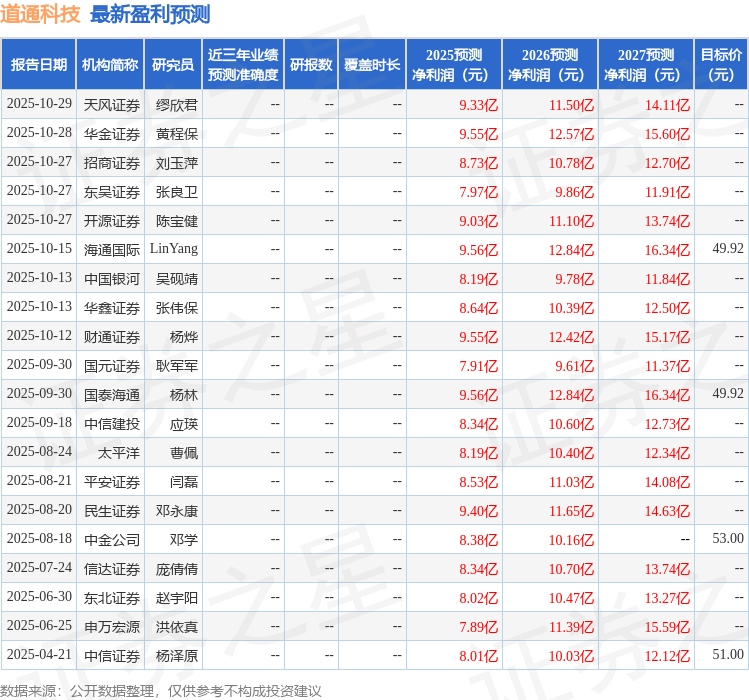The image size is (749, 700).
Task: Click 13.74亿 in 开源证券 row
Action: point(667,221)
